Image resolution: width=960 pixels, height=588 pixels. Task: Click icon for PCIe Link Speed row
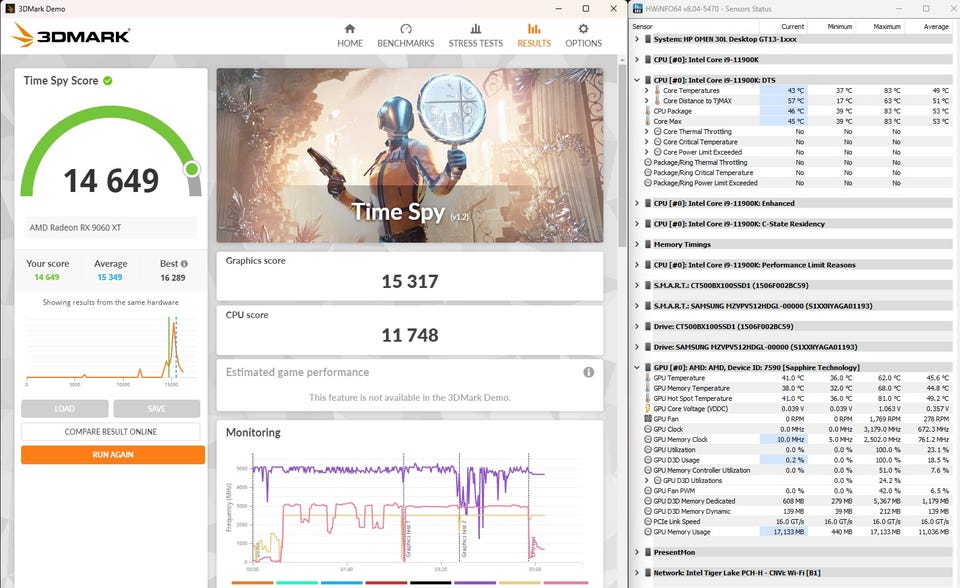[x=648, y=522]
